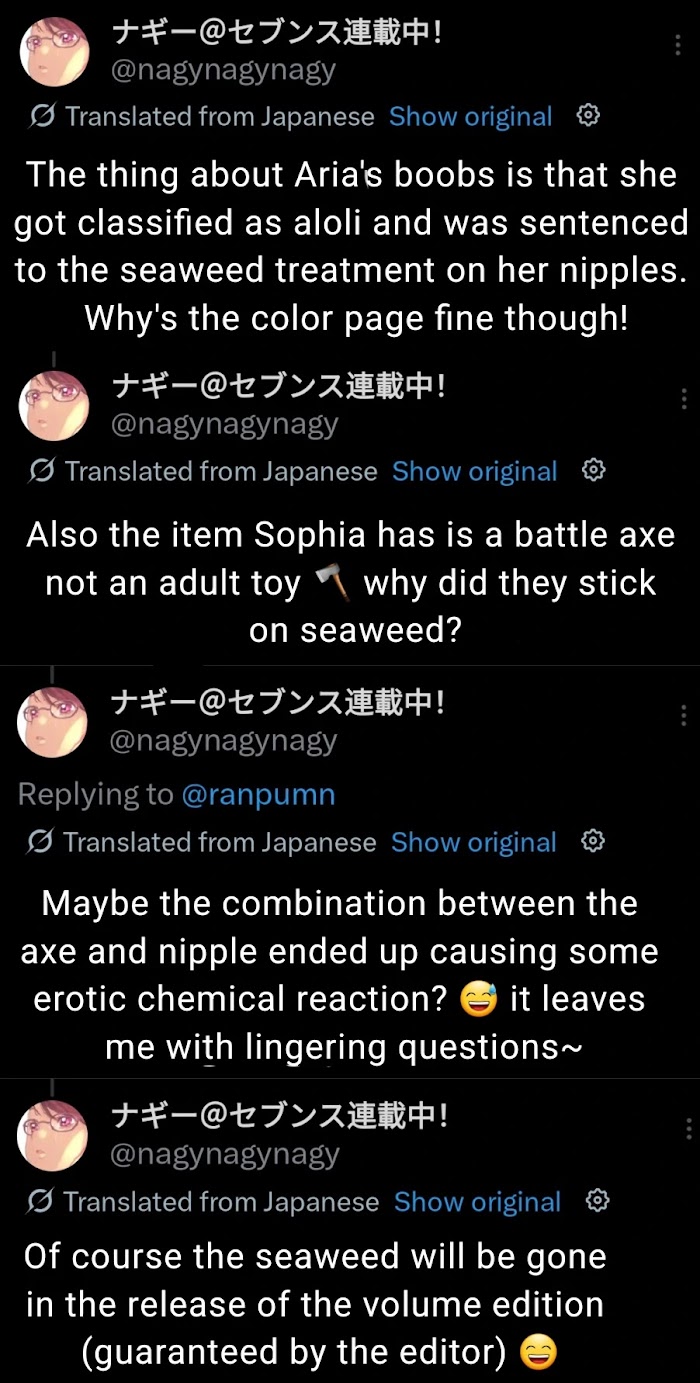Click the avatar on the Sophia tweet
700x1383 pixels.
point(54,406)
